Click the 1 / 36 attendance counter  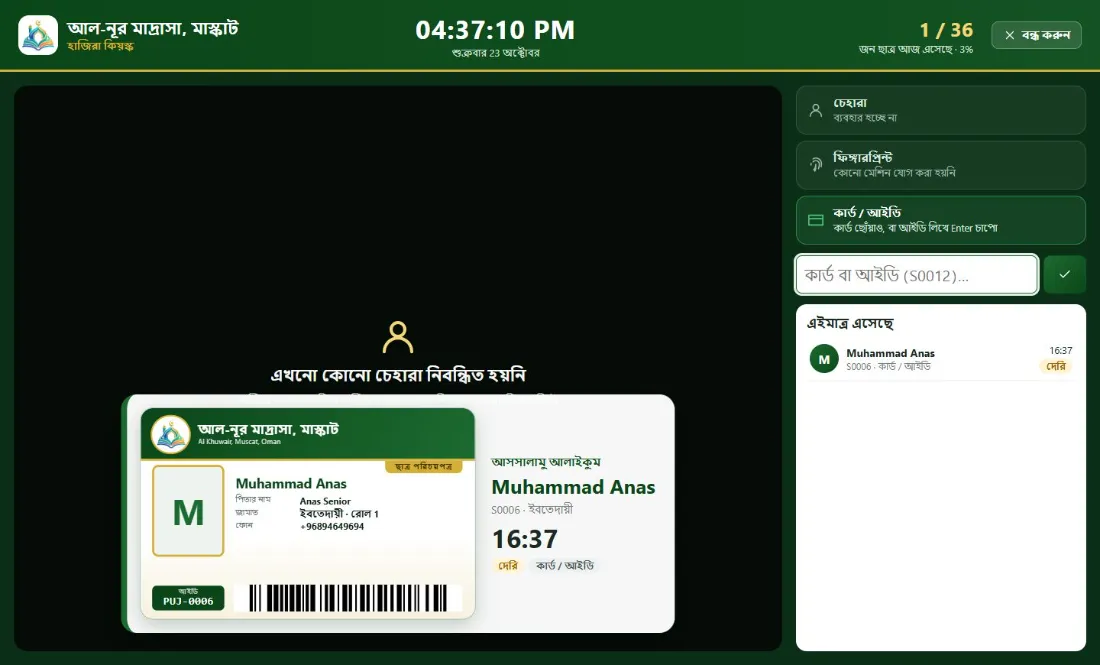click(946, 30)
